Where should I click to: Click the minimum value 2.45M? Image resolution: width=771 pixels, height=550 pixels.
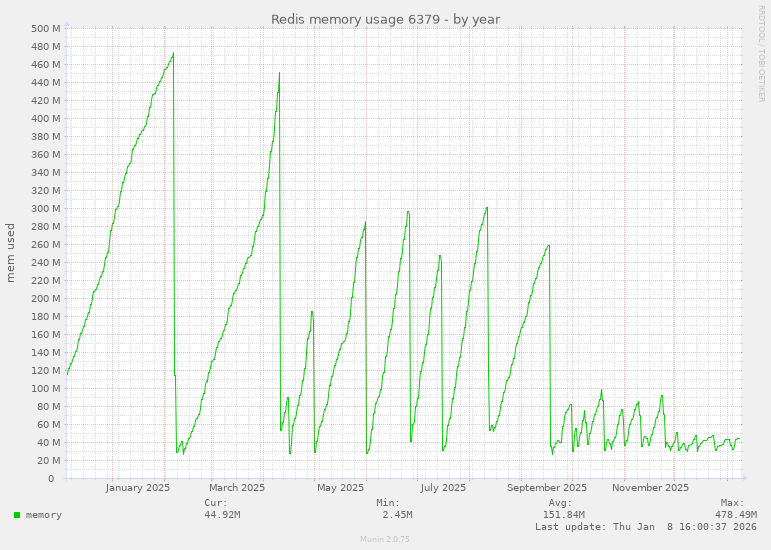397,515
